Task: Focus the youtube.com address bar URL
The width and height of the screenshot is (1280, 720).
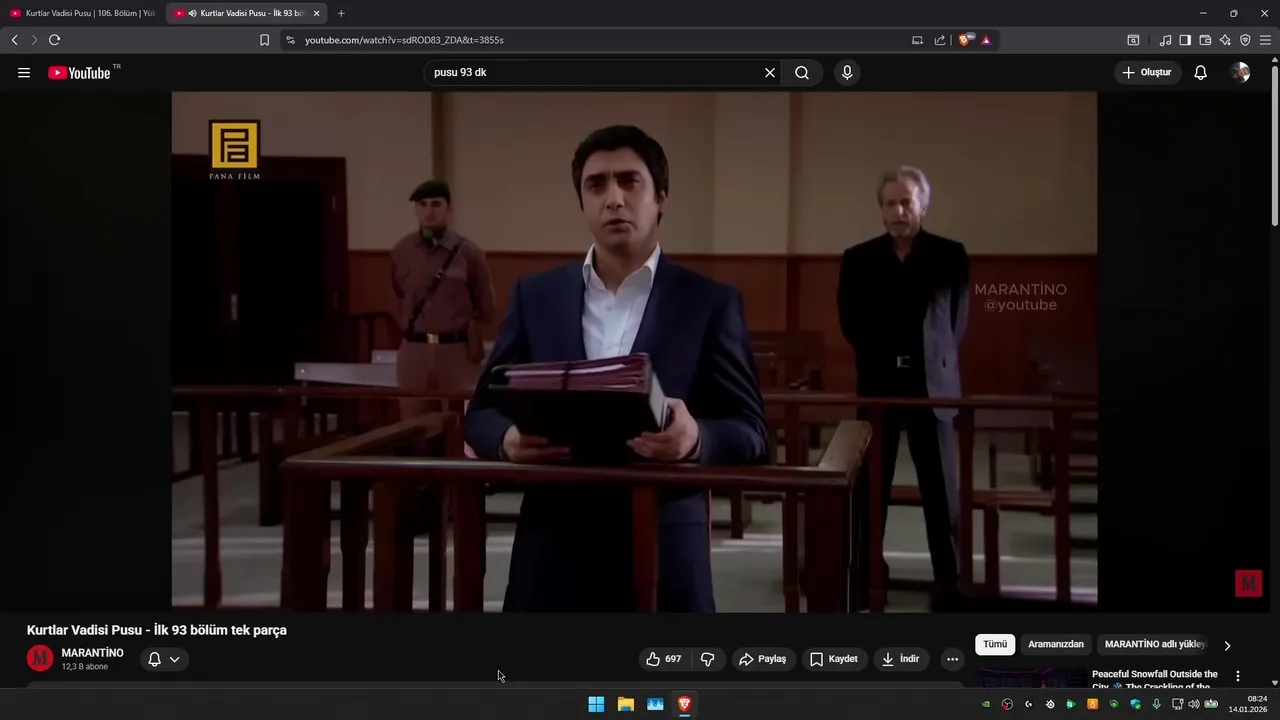Action: [404, 40]
